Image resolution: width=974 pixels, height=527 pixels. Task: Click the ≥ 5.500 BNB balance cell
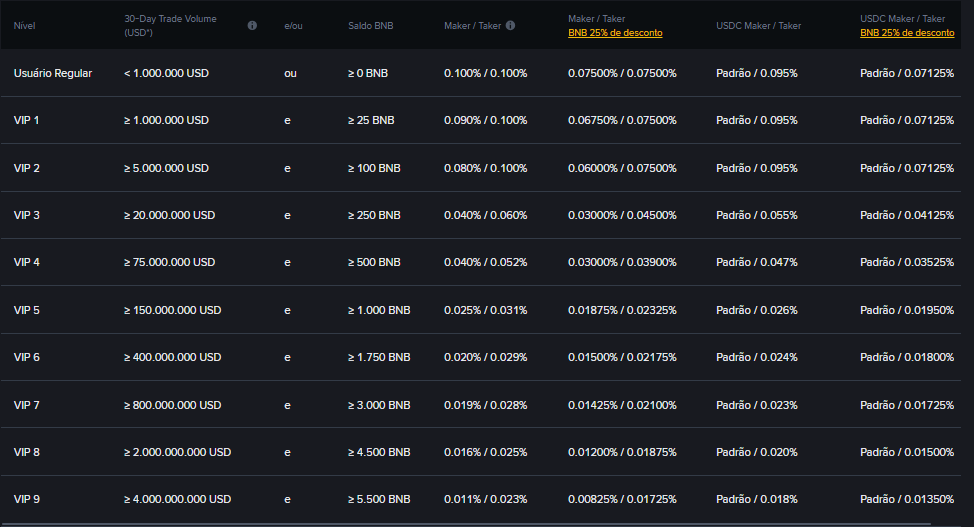click(379, 499)
